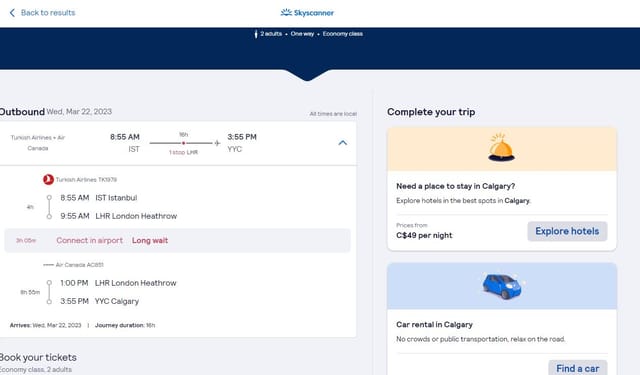
Task: Click the hotel bell illustration
Action: pos(501,147)
